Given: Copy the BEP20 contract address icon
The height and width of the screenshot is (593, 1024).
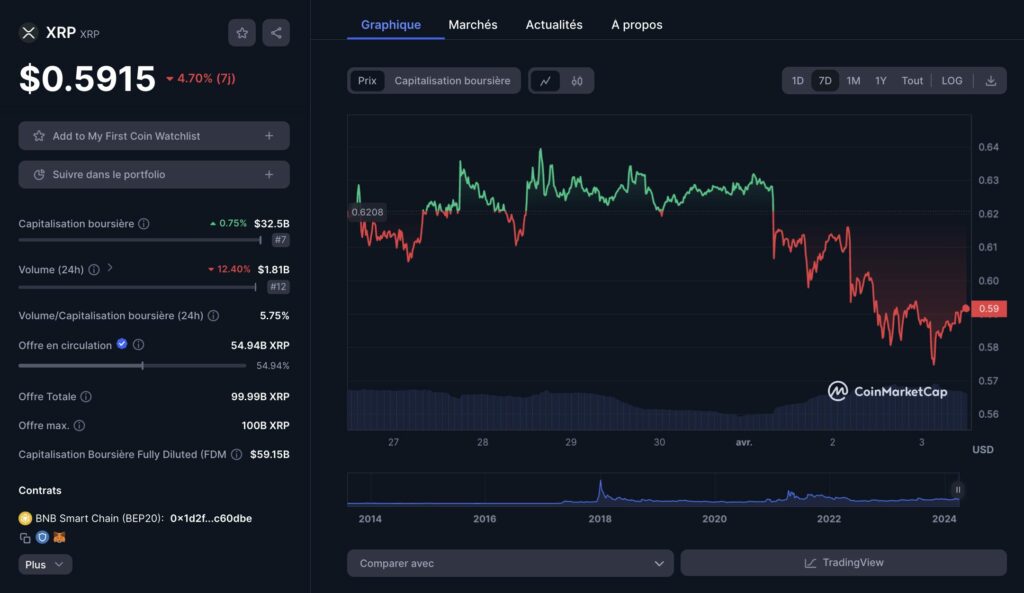Looking at the screenshot, I should pos(25,537).
